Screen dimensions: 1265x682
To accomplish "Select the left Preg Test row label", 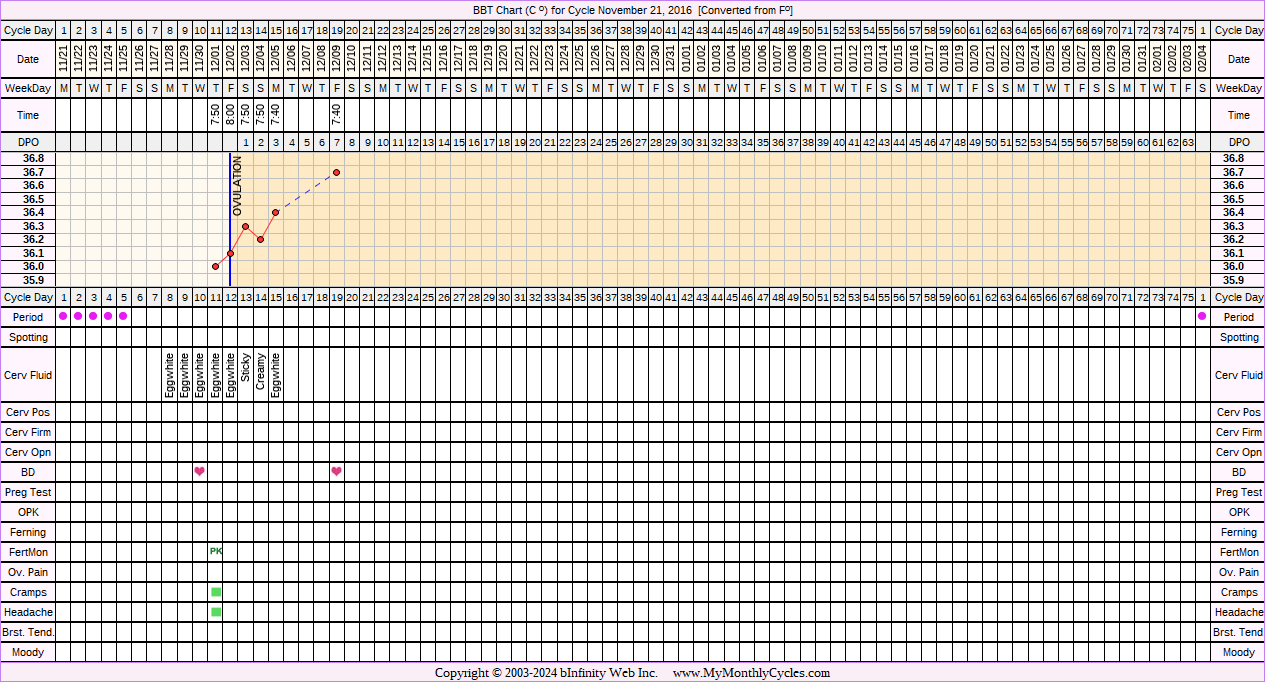I will click(28, 492).
